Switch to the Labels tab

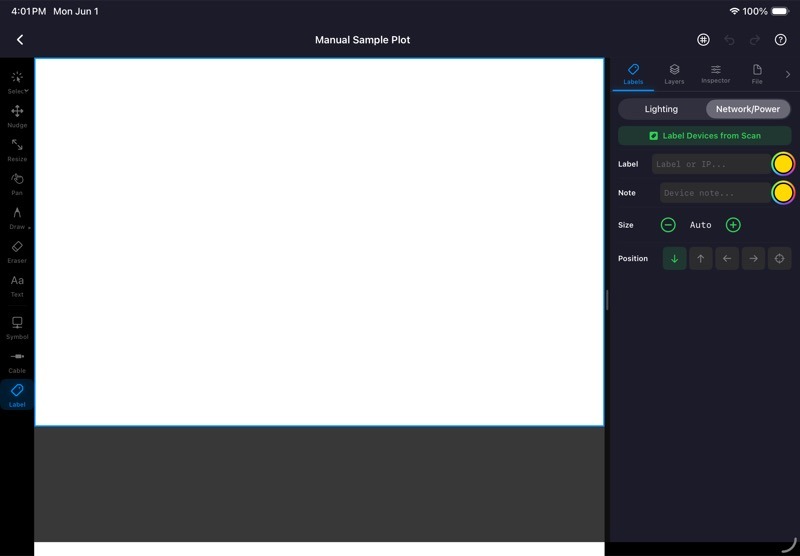pyautogui.click(x=633, y=74)
